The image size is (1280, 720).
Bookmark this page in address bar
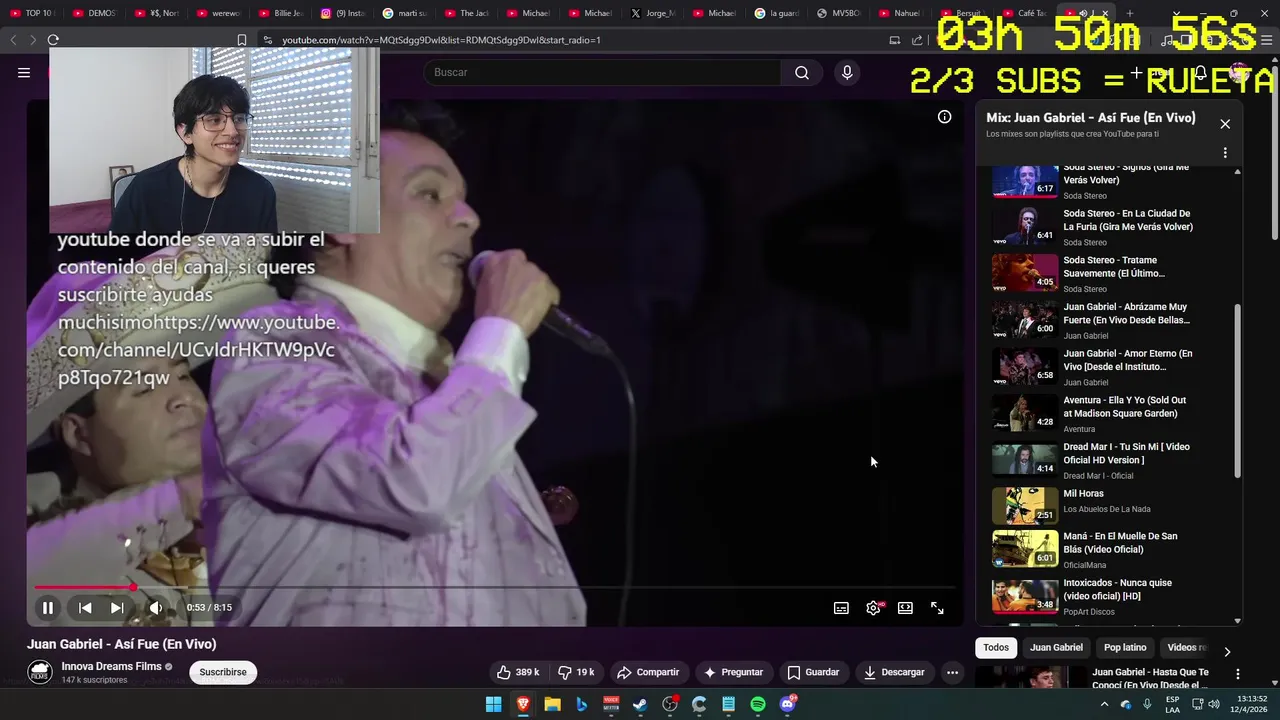tap(241, 40)
